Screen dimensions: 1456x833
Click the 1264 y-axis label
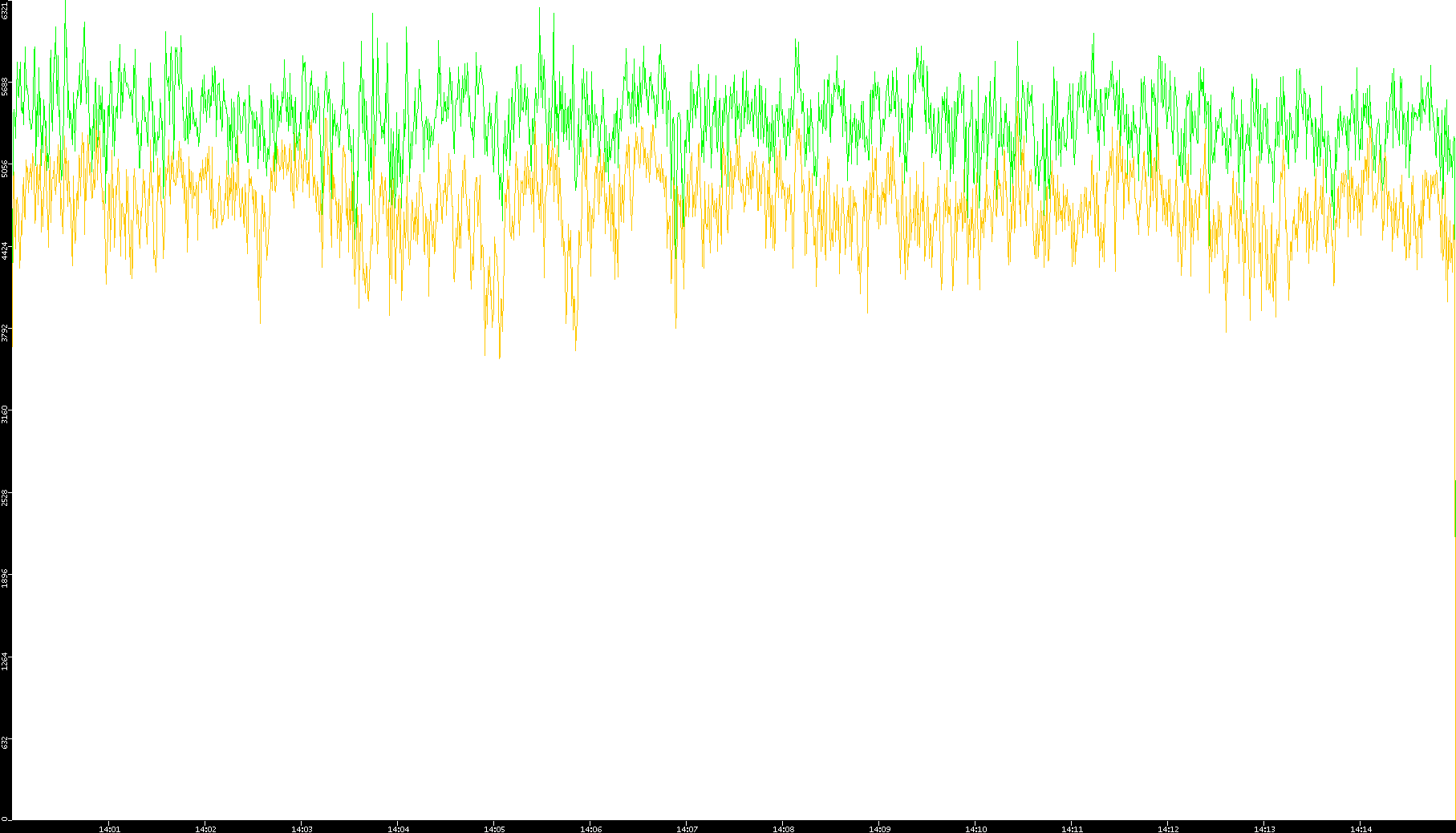click(6, 661)
